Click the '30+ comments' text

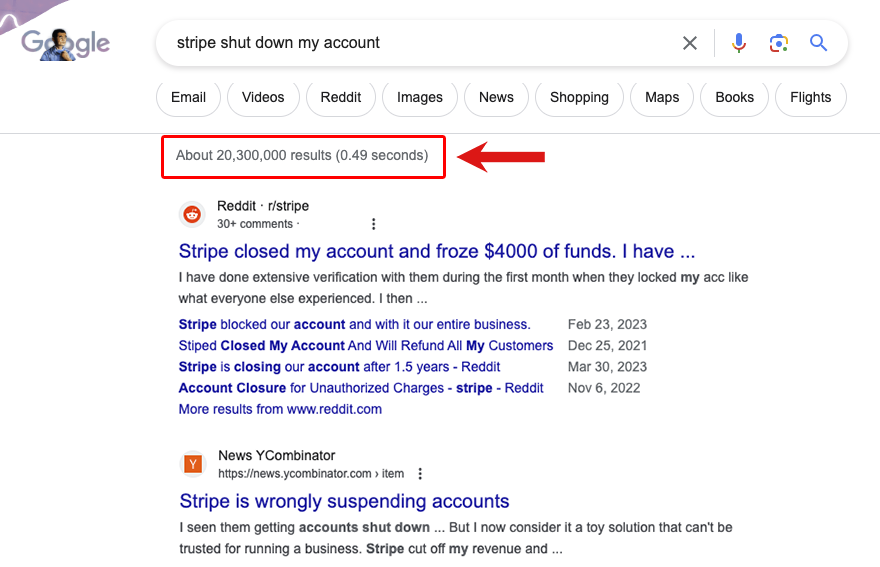pyautogui.click(x=255, y=224)
